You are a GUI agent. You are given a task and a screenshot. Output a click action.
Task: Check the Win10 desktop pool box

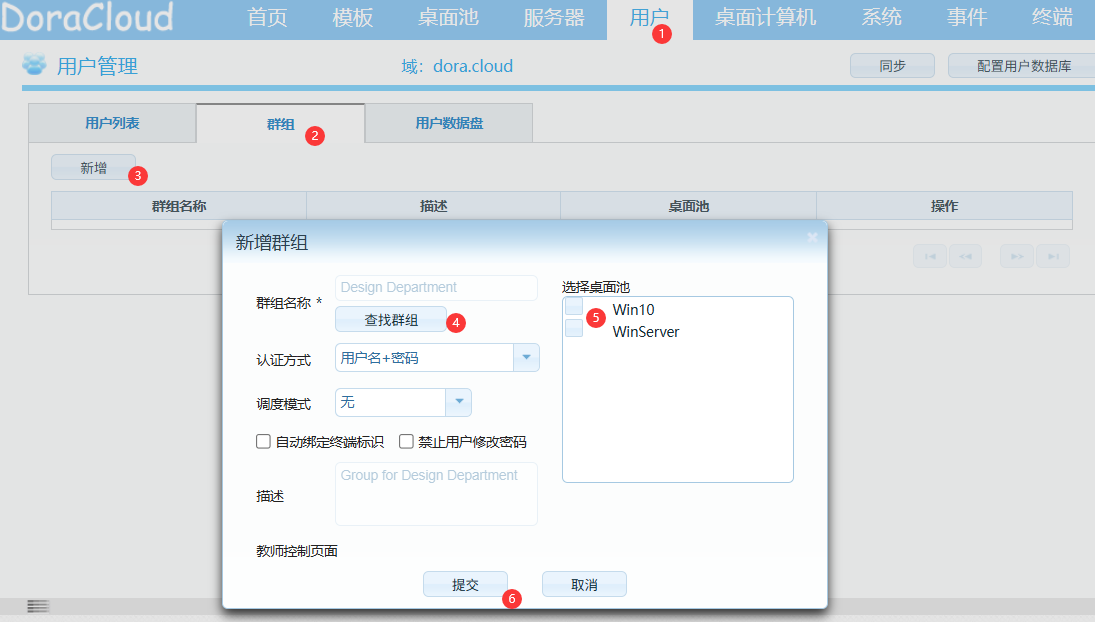[574, 307]
